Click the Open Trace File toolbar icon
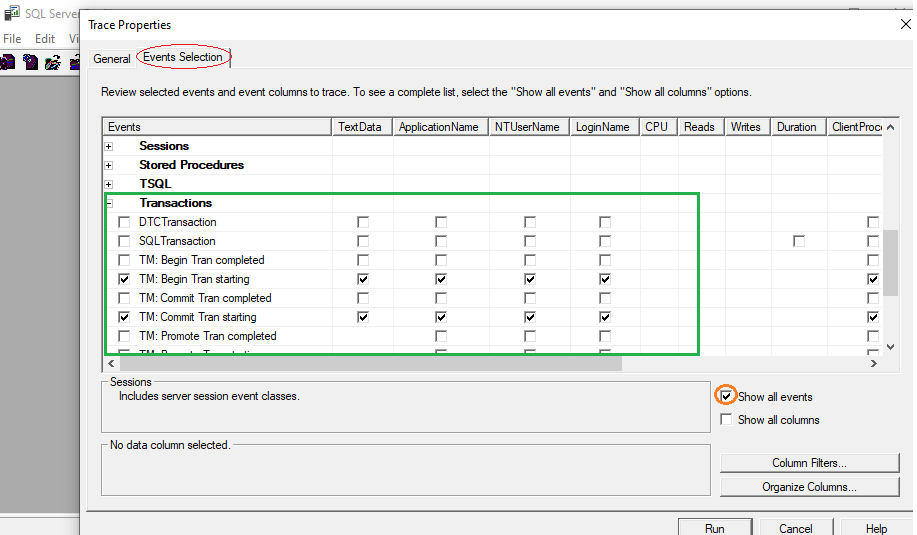 point(50,62)
